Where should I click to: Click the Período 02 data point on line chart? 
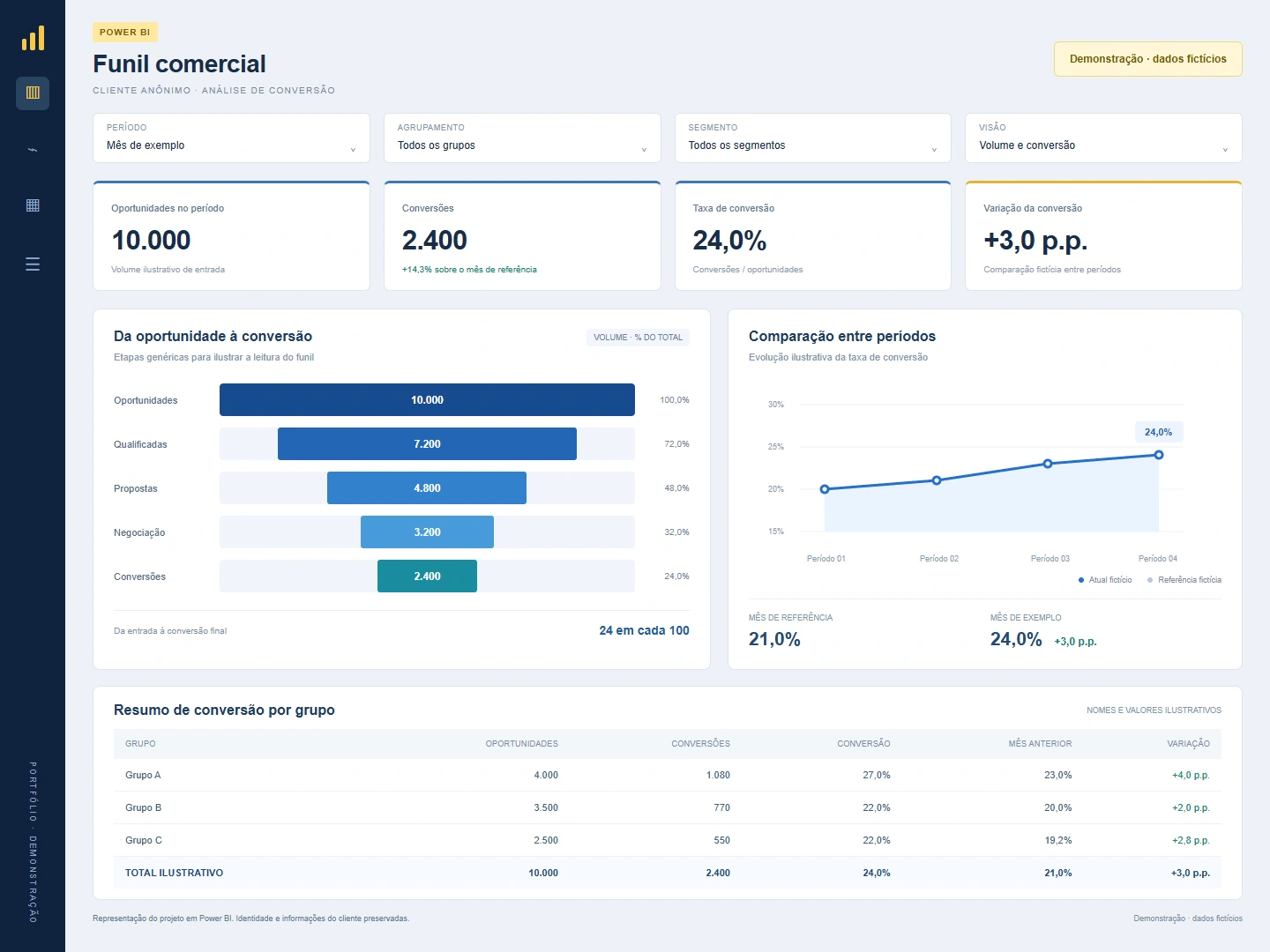point(937,480)
